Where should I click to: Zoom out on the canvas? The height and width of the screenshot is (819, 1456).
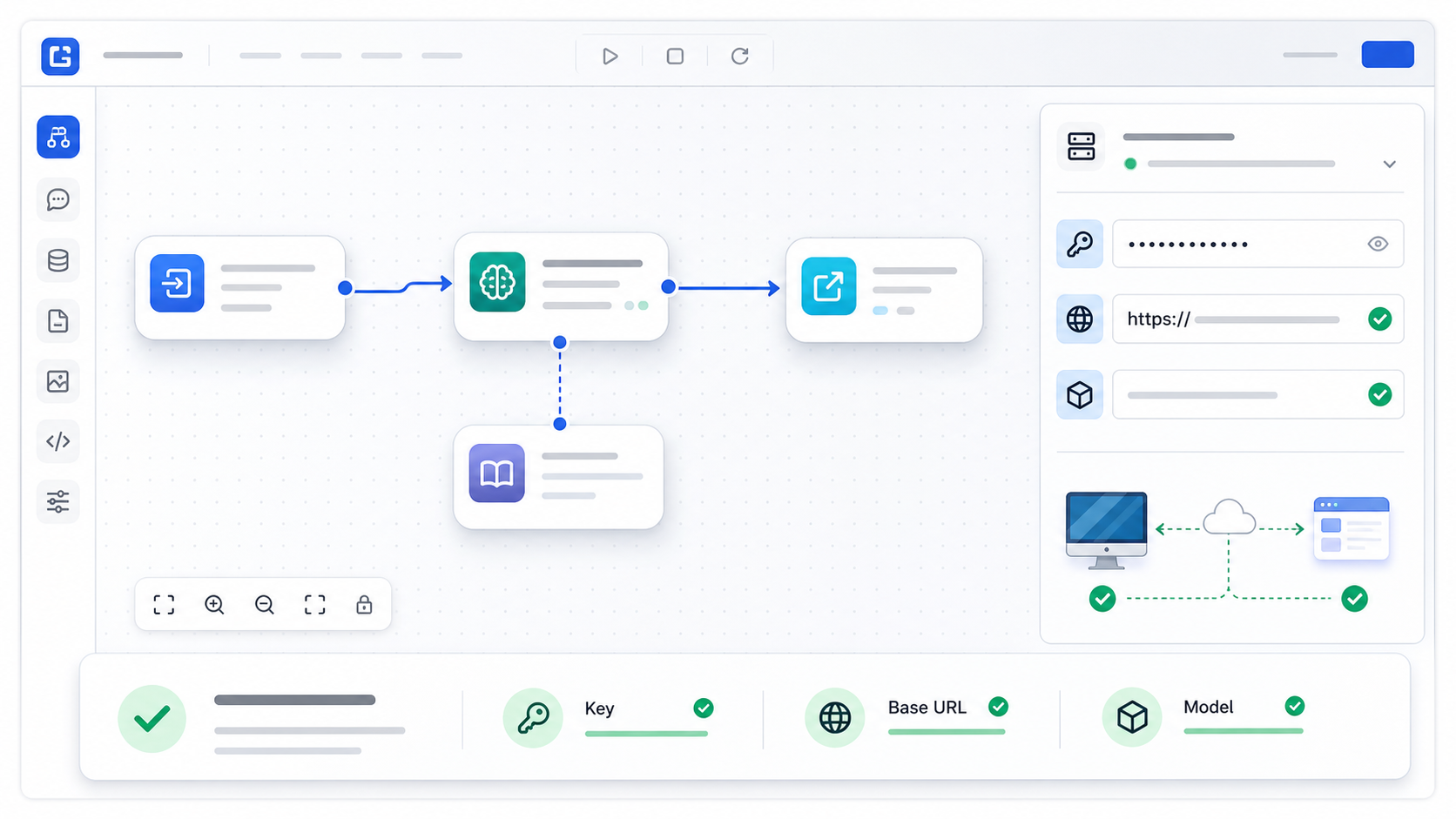[265, 605]
